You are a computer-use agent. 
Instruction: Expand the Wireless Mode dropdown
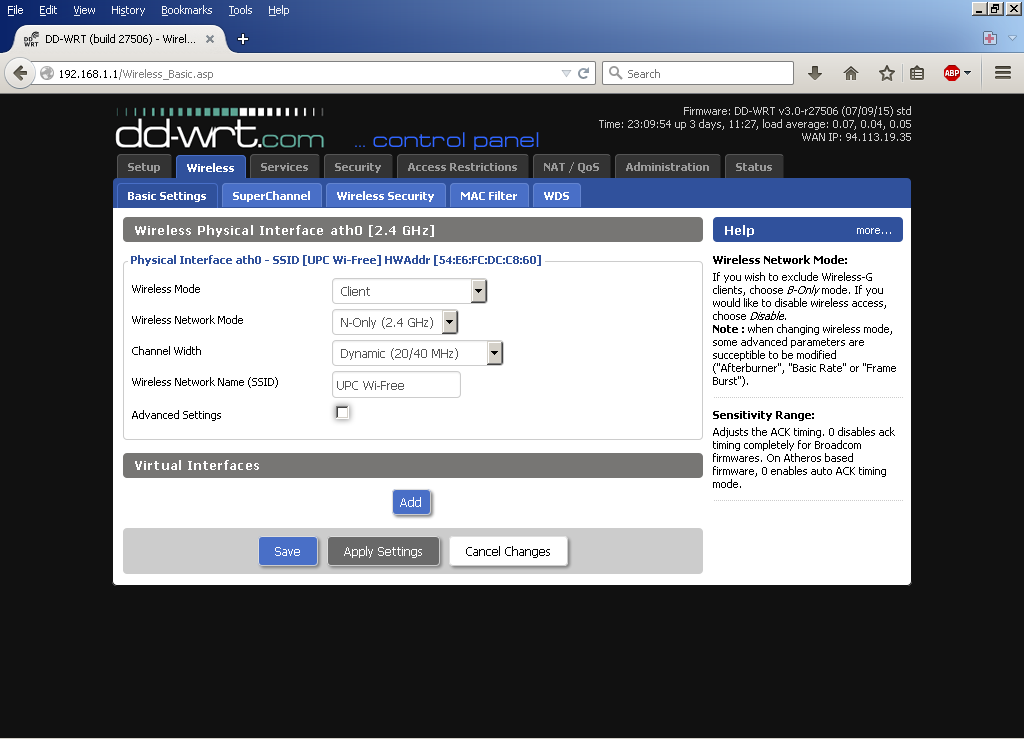409,291
